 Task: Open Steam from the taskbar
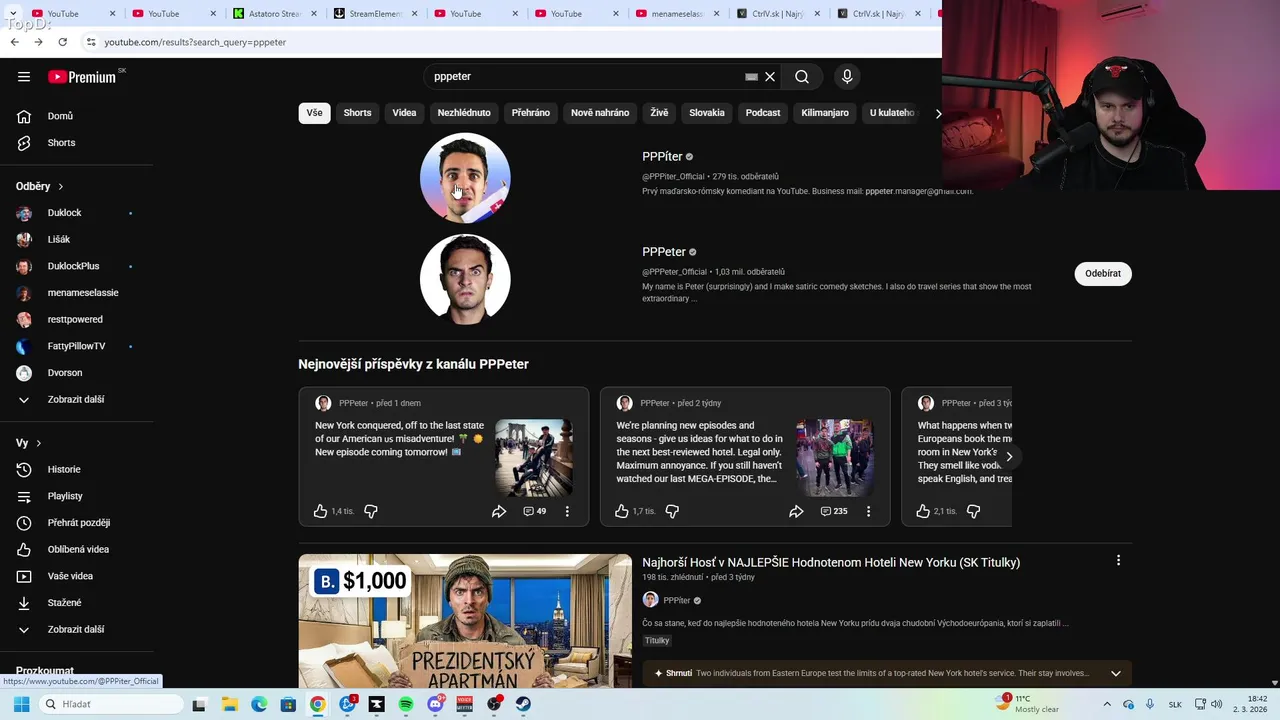pyautogui.click(x=523, y=704)
